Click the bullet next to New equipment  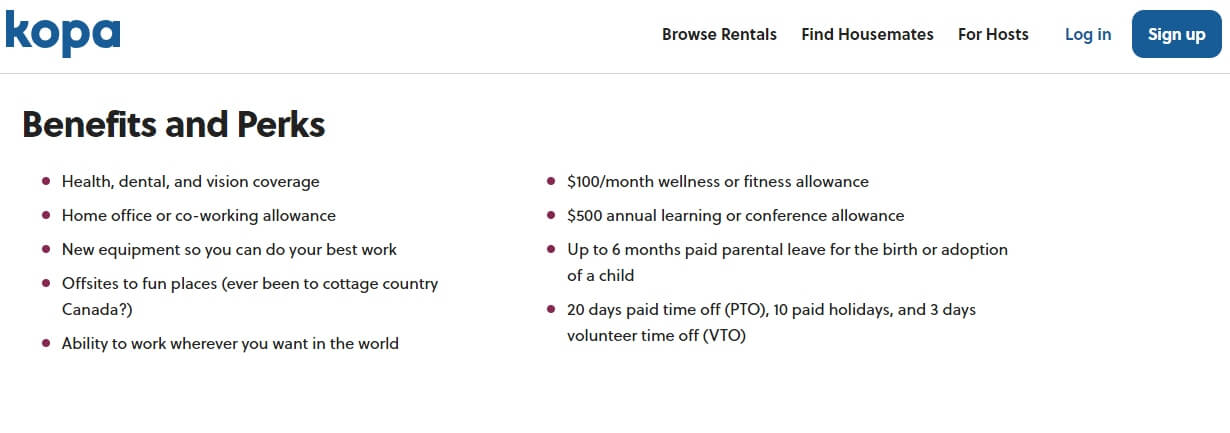[46, 250]
